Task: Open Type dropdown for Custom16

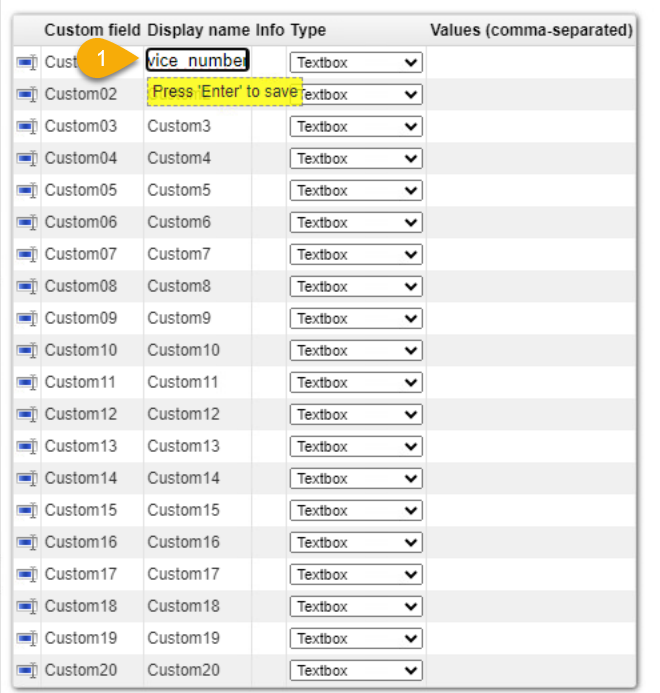Action: pos(356,542)
